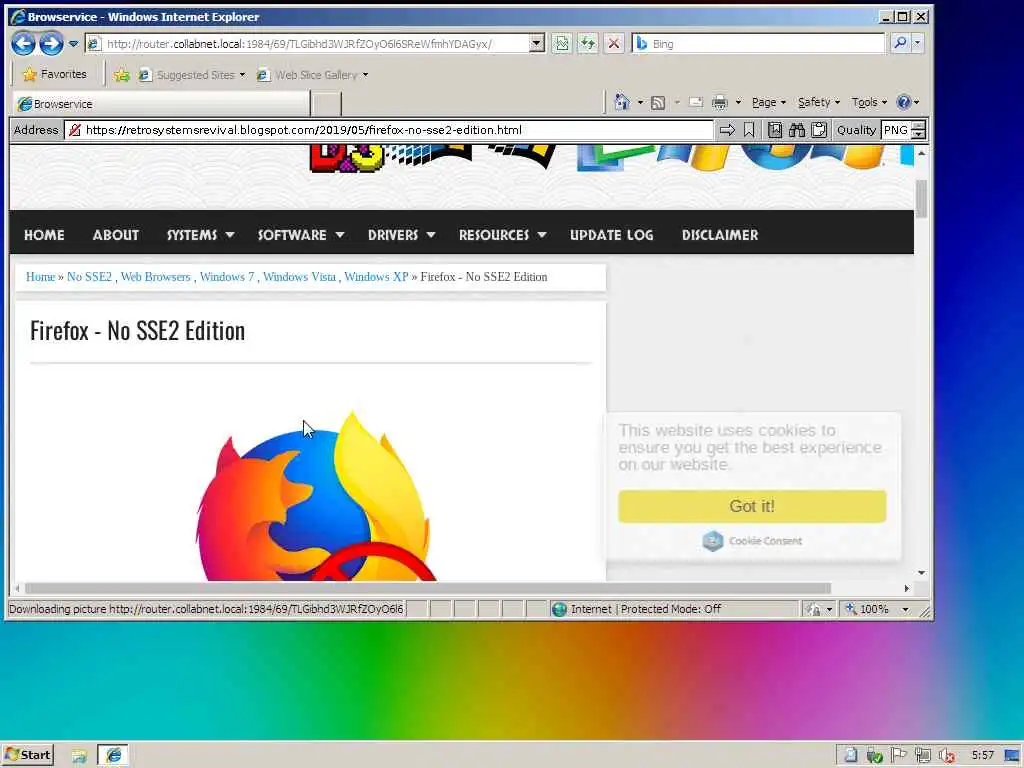Screen dimensions: 1024x768
Task: Click ABOUT in the site navigation
Action: click(x=116, y=235)
